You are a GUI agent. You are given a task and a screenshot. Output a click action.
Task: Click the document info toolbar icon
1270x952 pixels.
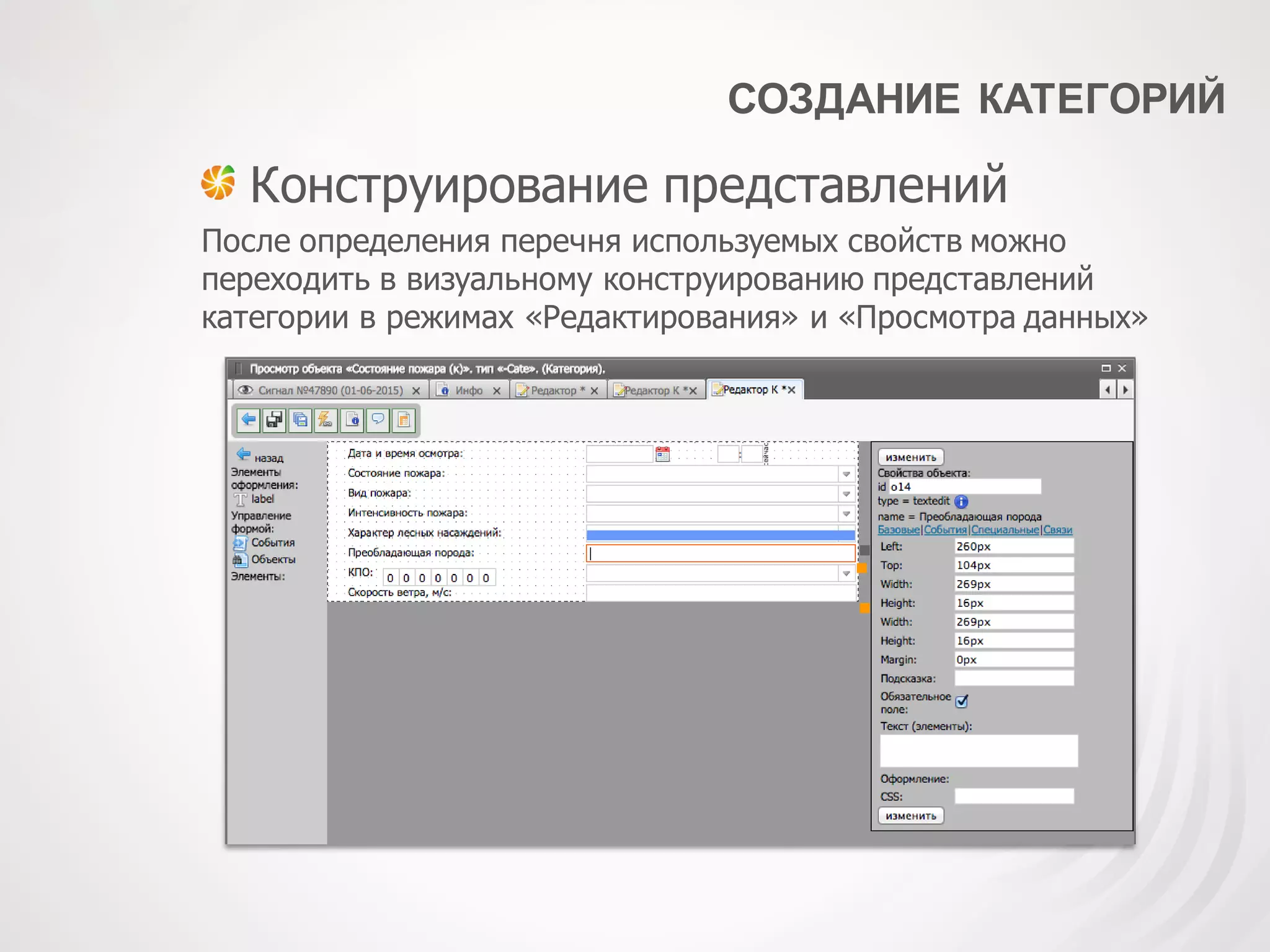tap(352, 420)
